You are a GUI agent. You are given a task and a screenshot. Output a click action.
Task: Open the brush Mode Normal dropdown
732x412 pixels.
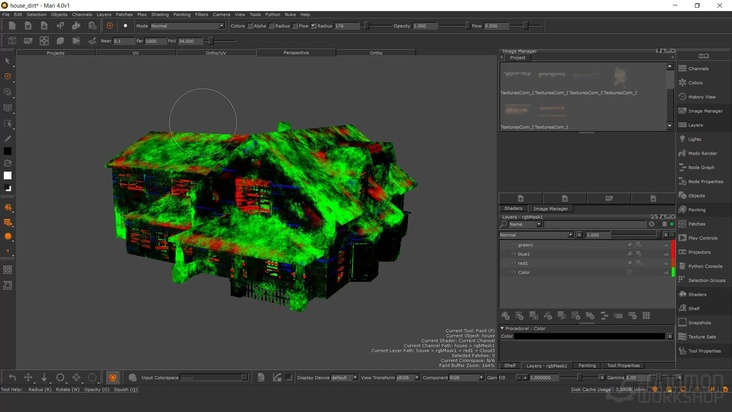tap(187, 26)
